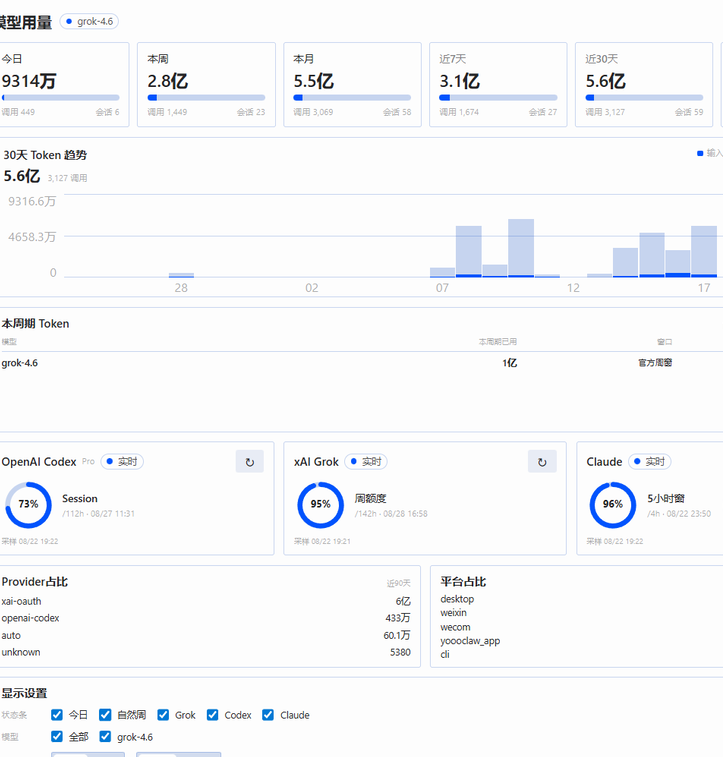723x757 pixels.
Task: Click the 433万 value for openai-codex
Action: pos(398,618)
